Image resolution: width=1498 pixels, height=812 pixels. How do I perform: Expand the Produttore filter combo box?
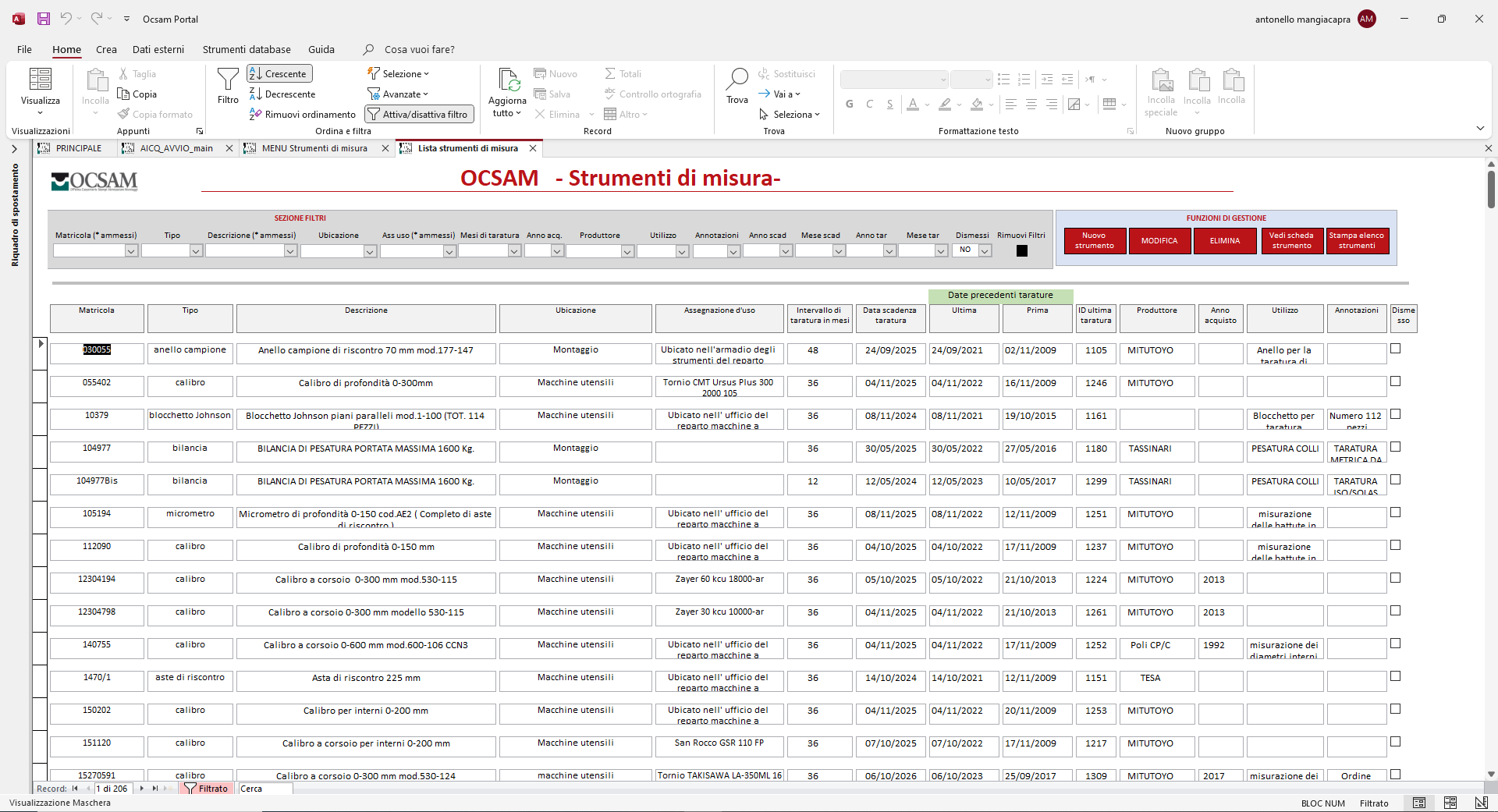pyautogui.click(x=627, y=250)
